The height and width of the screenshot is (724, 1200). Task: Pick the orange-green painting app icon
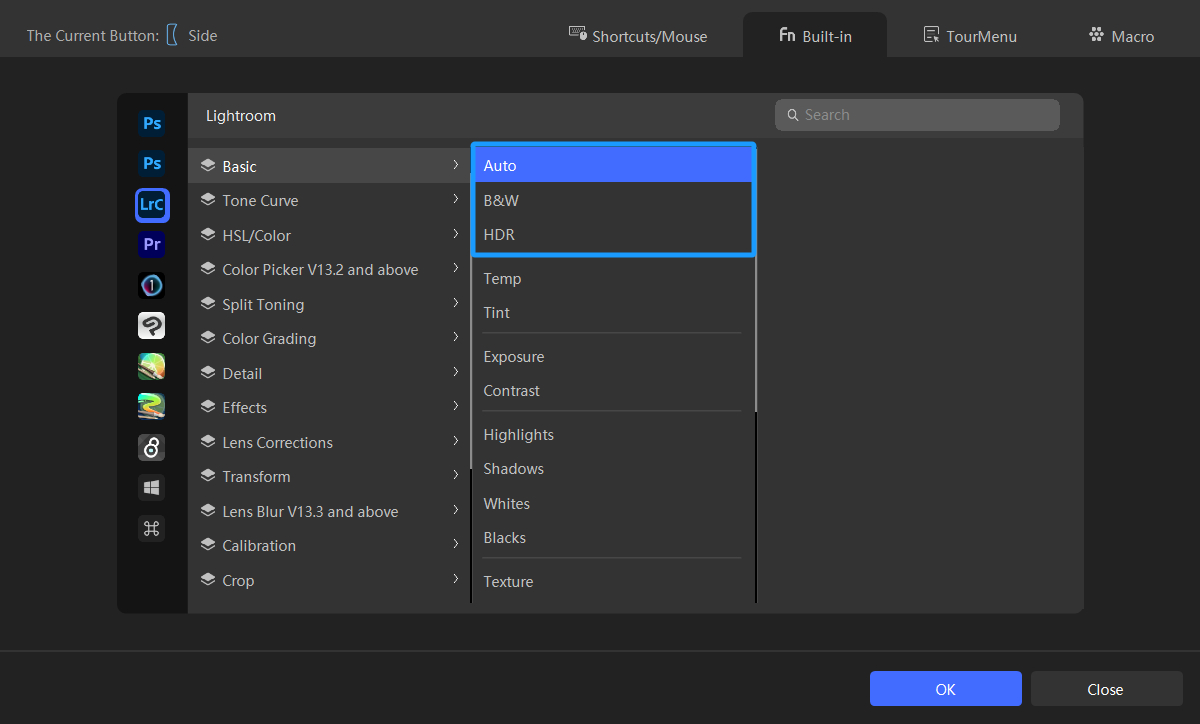tap(152, 366)
